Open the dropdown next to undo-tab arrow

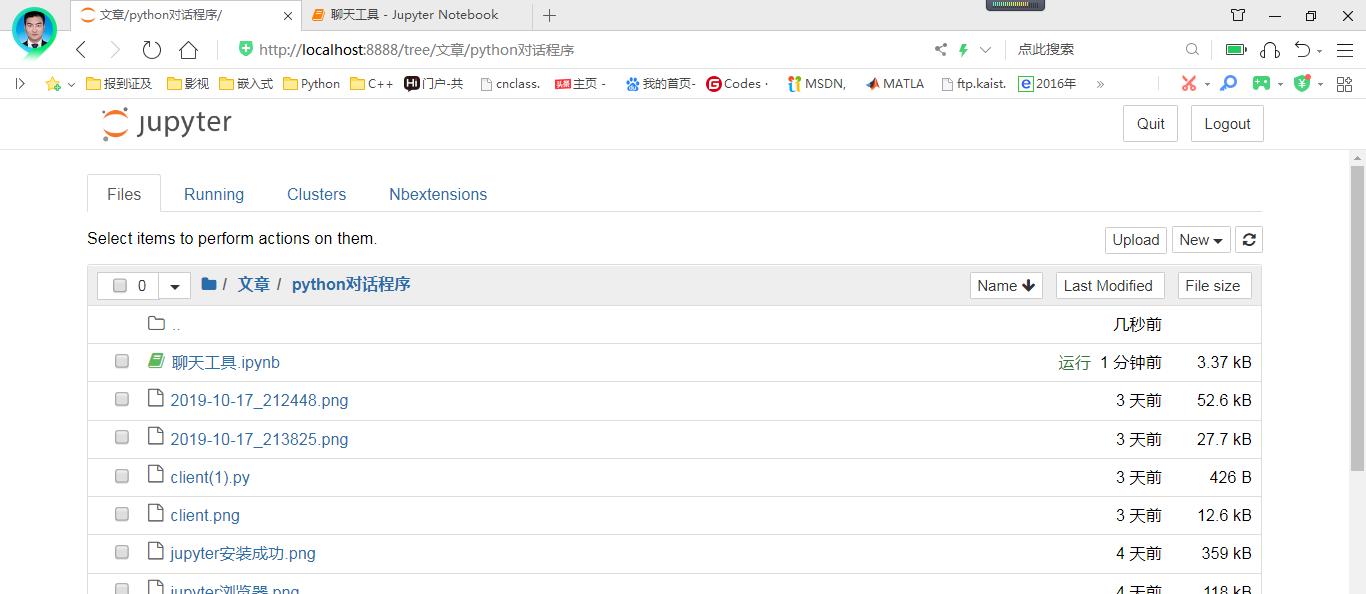[1320, 51]
